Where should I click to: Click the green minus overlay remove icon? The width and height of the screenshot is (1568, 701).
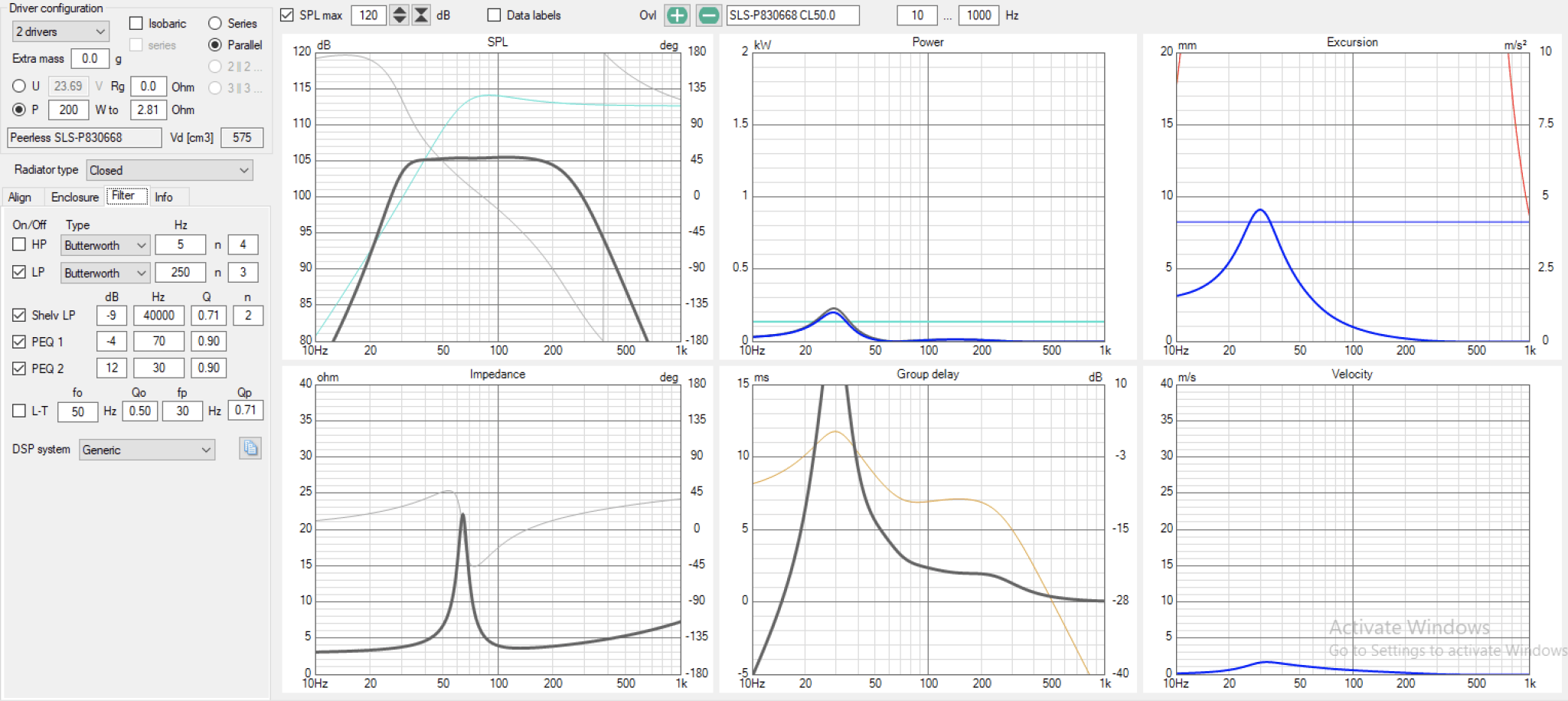[x=709, y=15]
